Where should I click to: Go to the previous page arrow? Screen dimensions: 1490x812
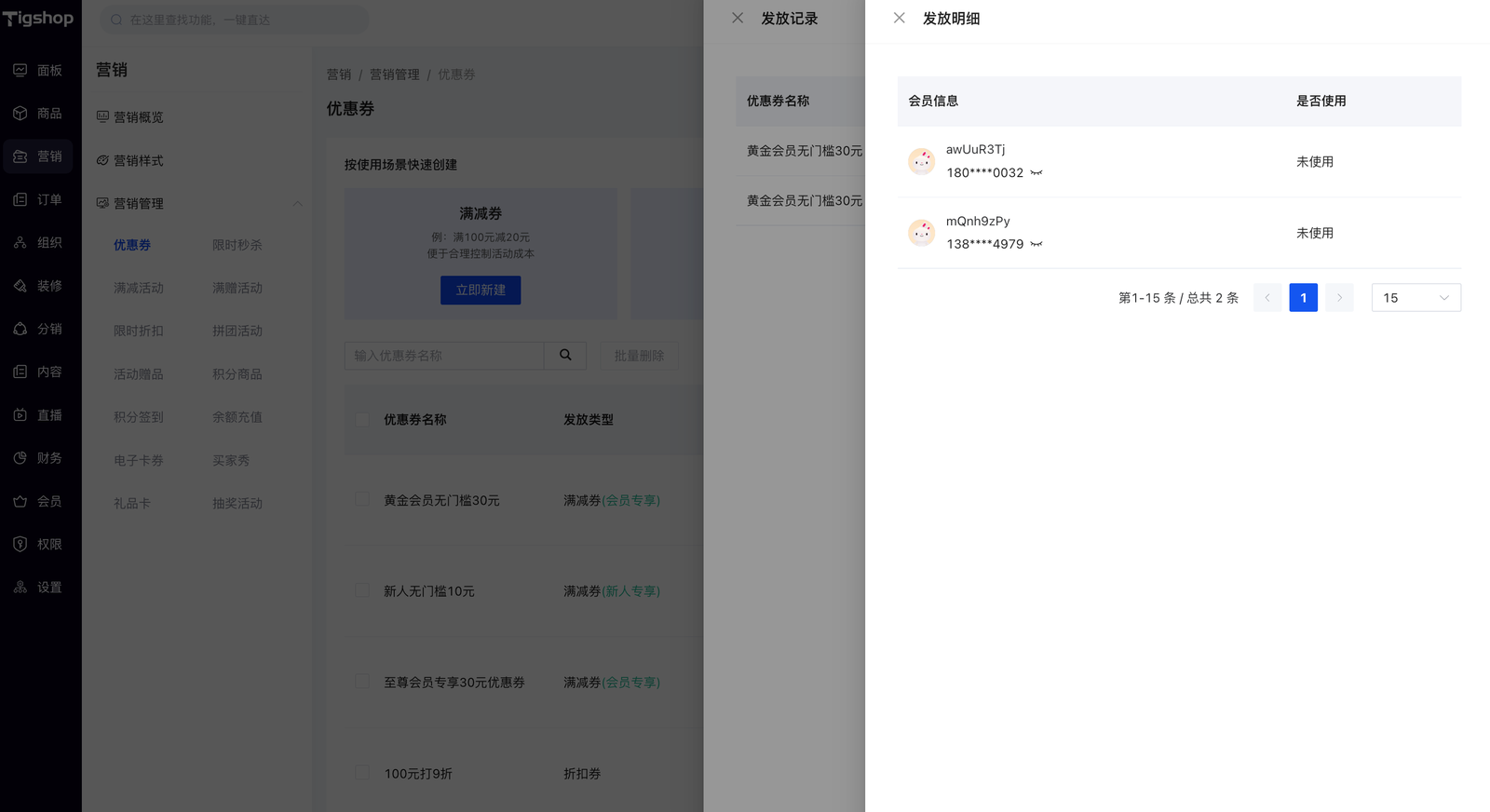click(1267, 298)
